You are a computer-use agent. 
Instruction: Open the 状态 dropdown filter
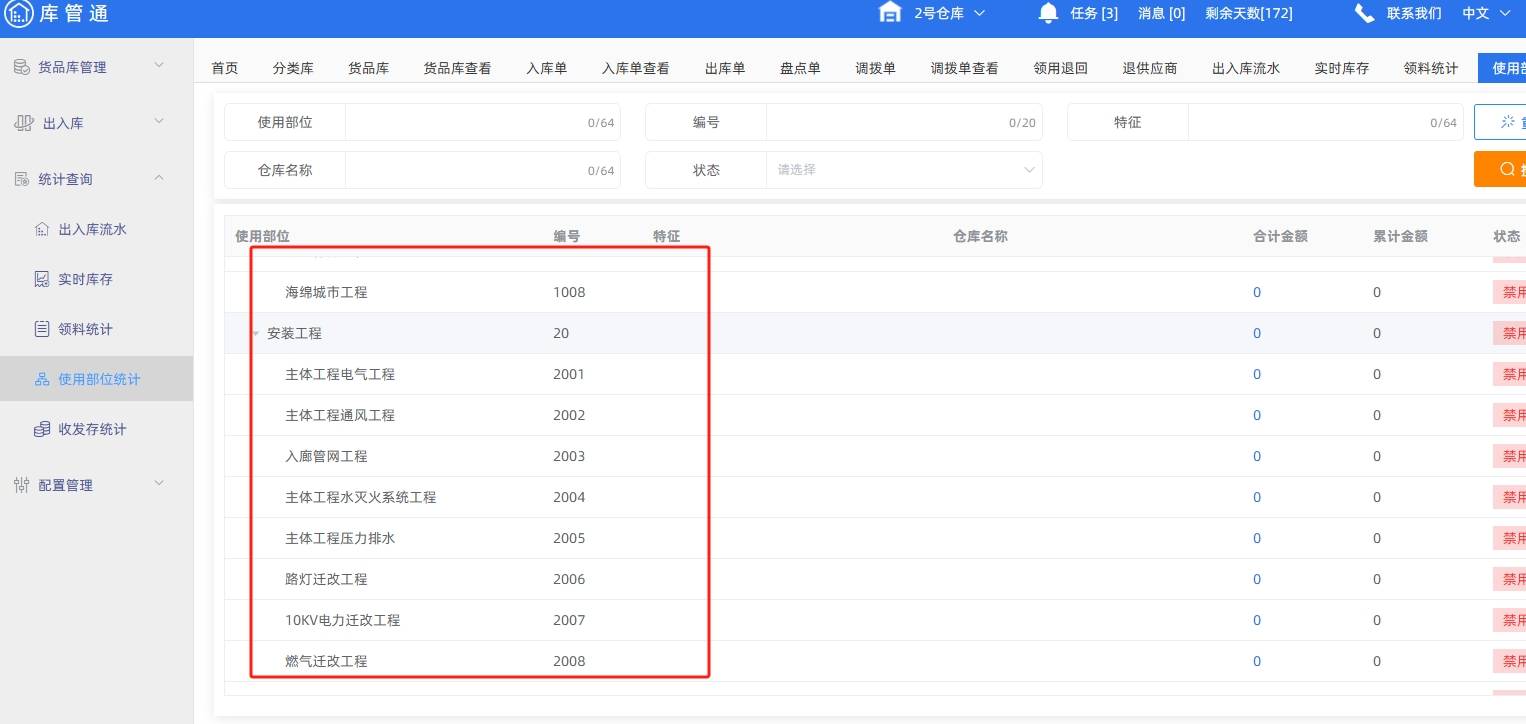click(x=904, y=170)
